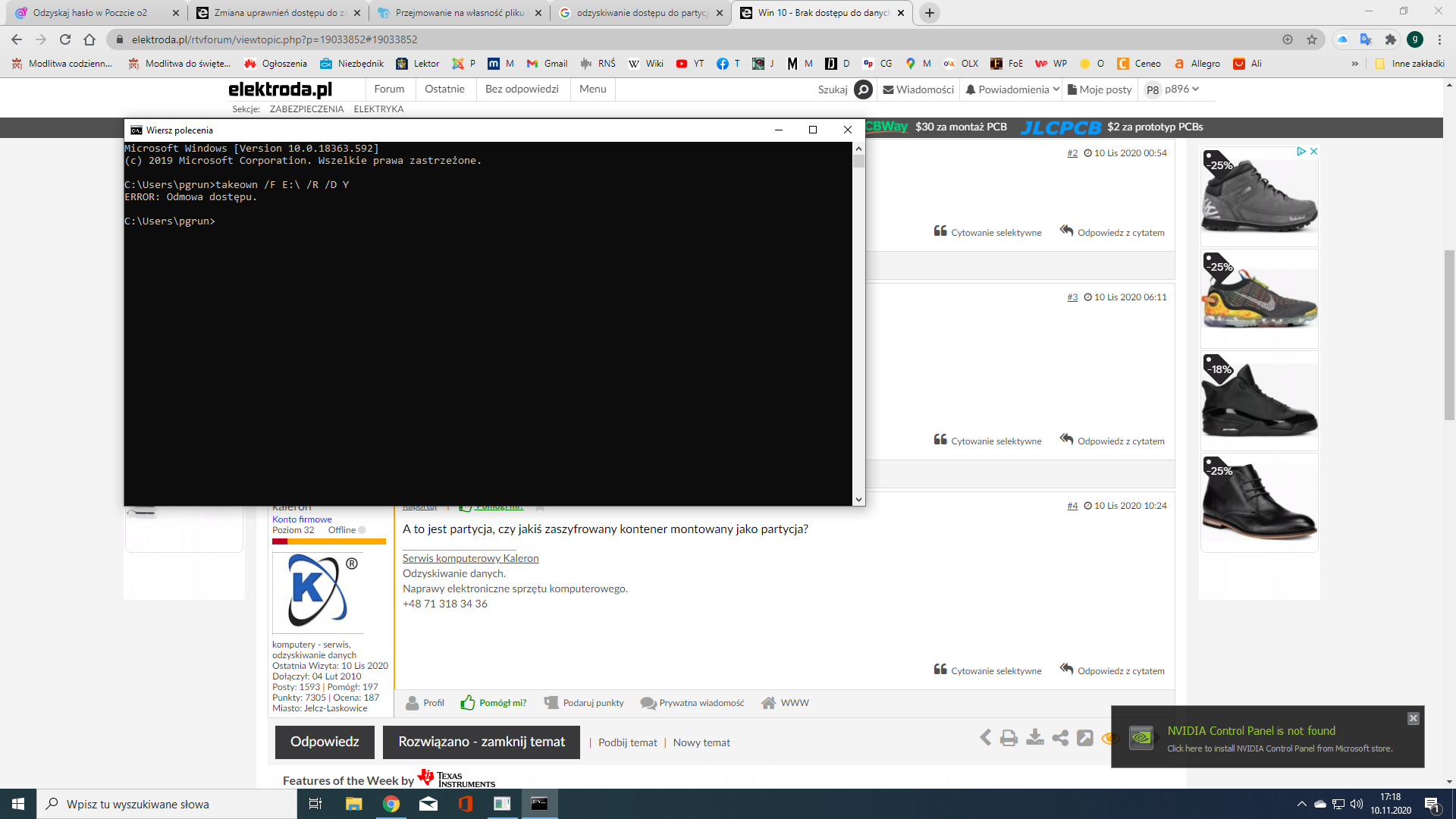Click Podaruj punkty for Kaleron's post
The image size is (1456, 819).
tap(584, 703)
